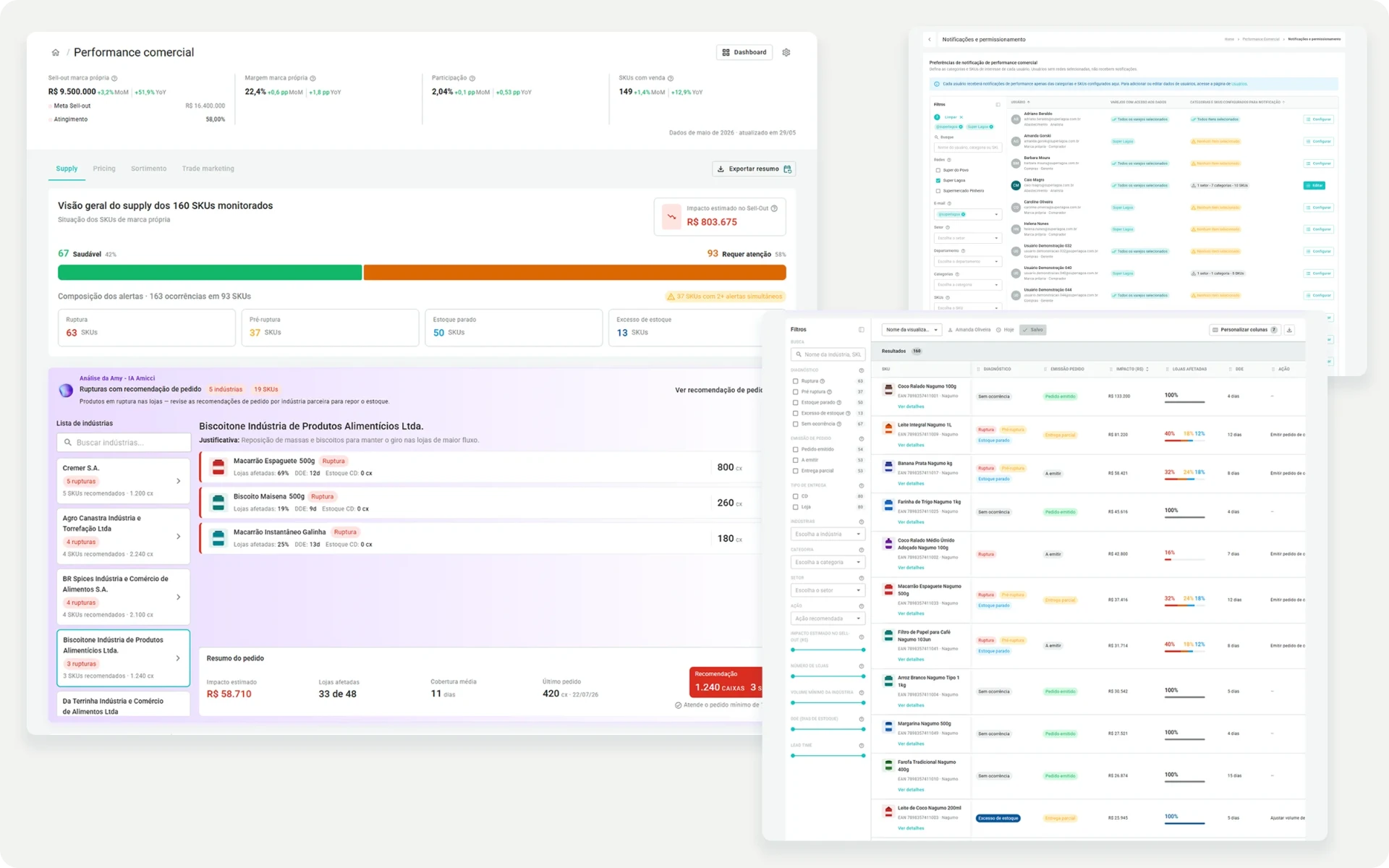1389x868 pixels.
Task: Go to home via breadcrumb house icon
Action: (56, 53)
